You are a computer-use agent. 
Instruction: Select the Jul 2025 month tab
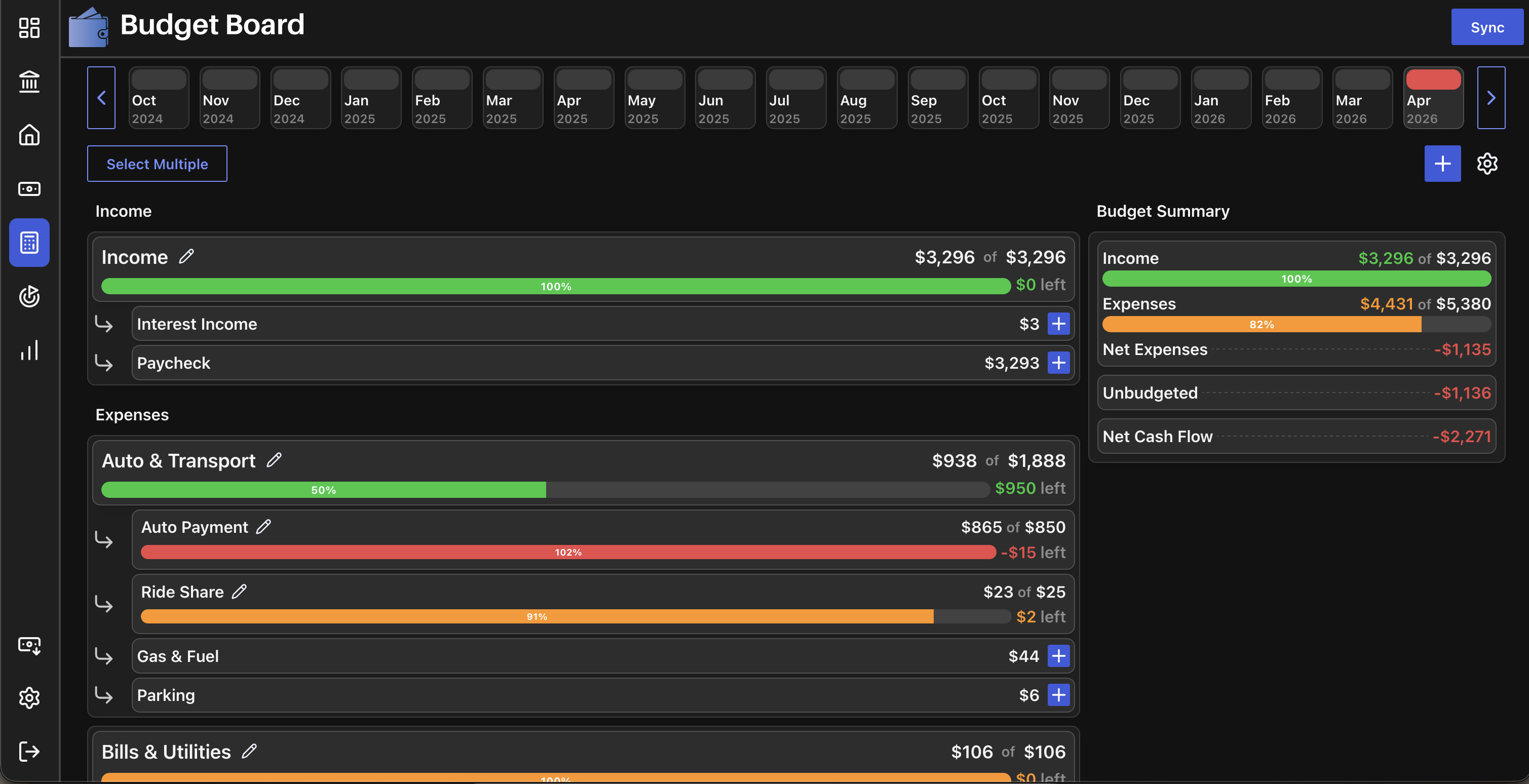(796, 97)
